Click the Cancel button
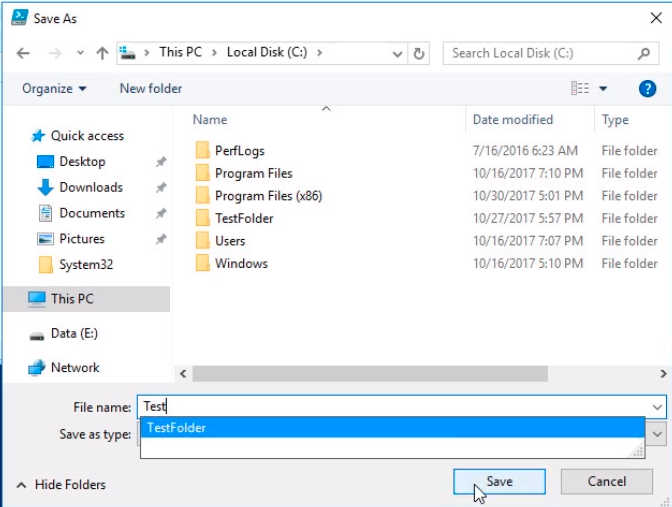Viewport: 672px width, 507px height. [x=606, y=481]
